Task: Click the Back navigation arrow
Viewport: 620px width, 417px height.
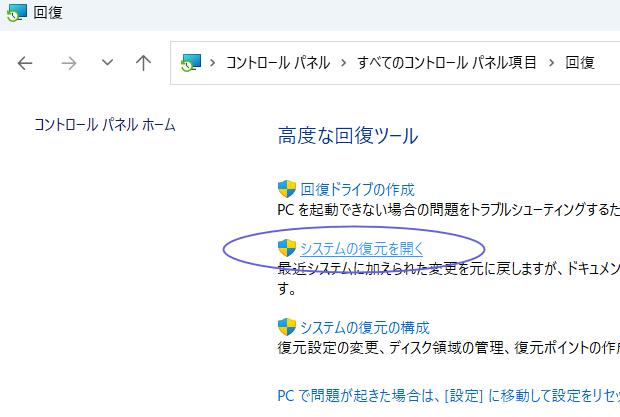Action: tap(25, 63)
